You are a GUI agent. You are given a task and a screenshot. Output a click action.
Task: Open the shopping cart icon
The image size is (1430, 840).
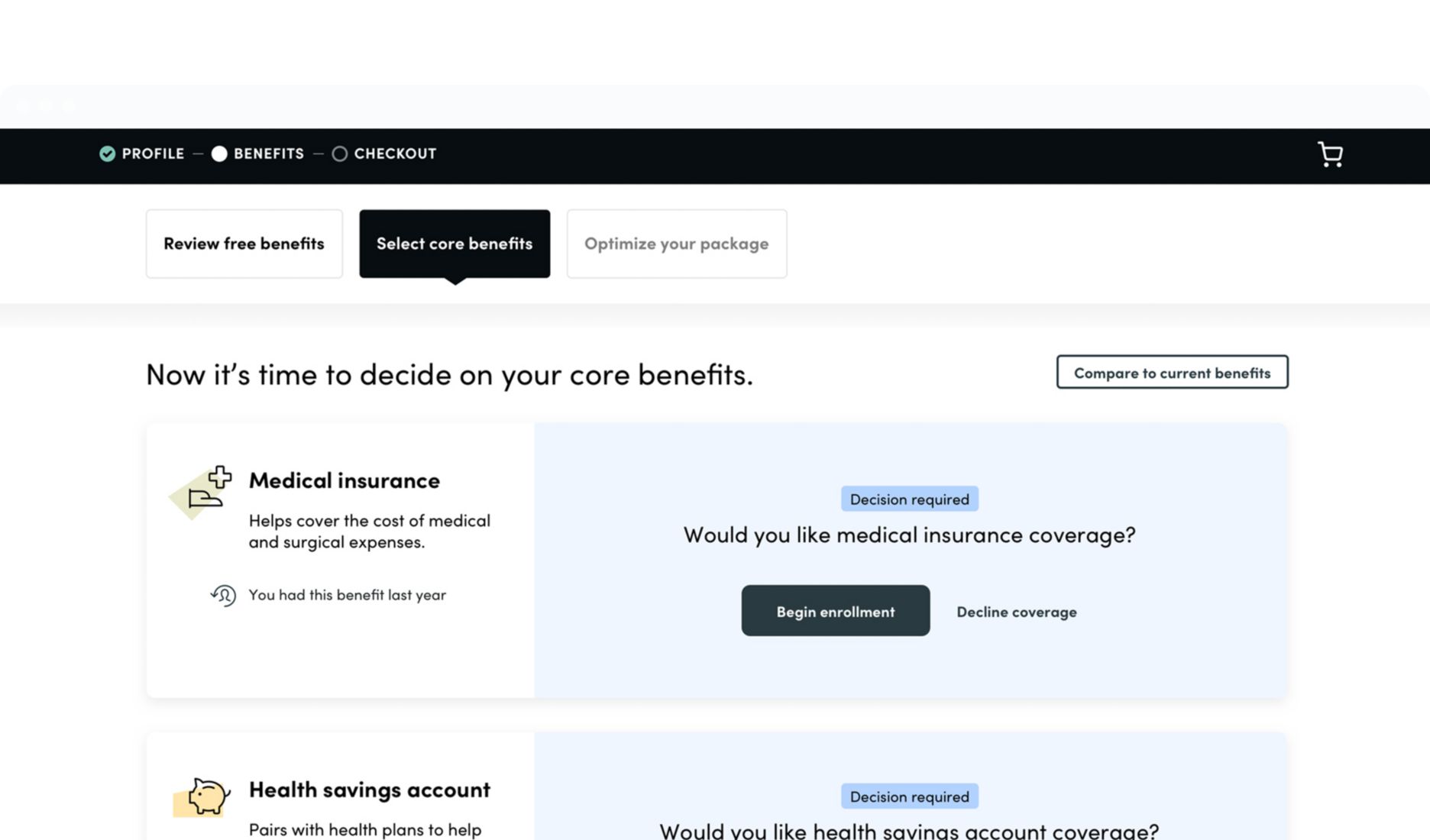[1330, 154]
